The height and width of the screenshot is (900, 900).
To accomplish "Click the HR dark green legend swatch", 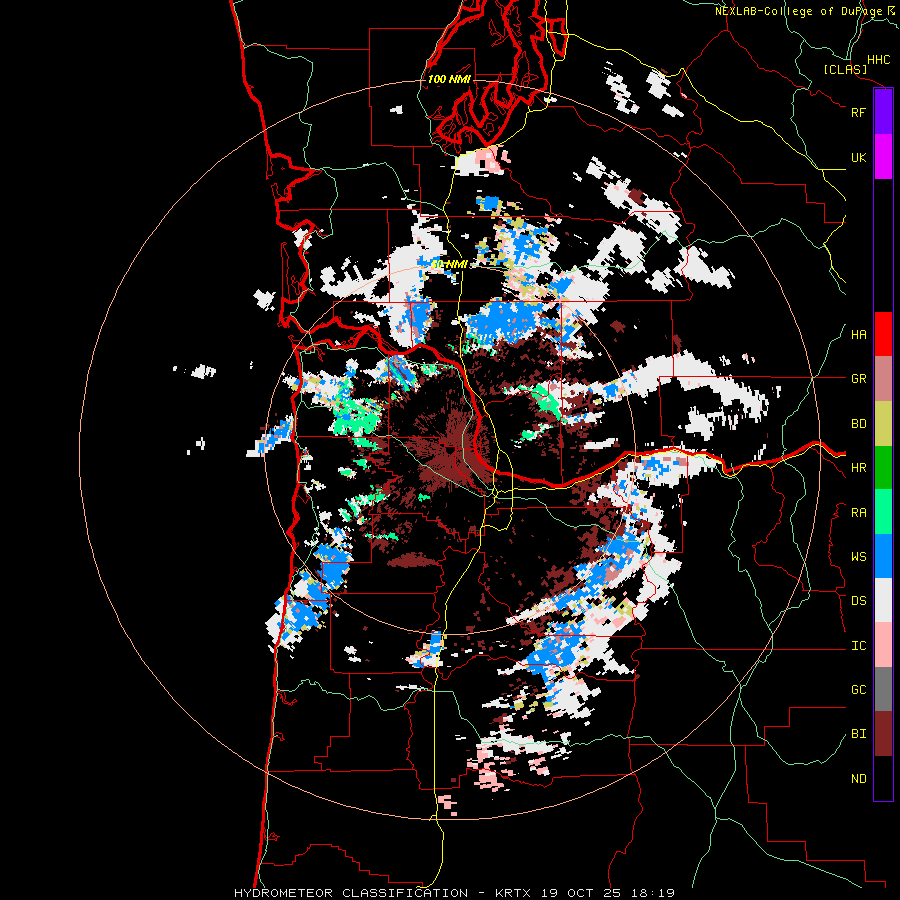I will 883,467.
